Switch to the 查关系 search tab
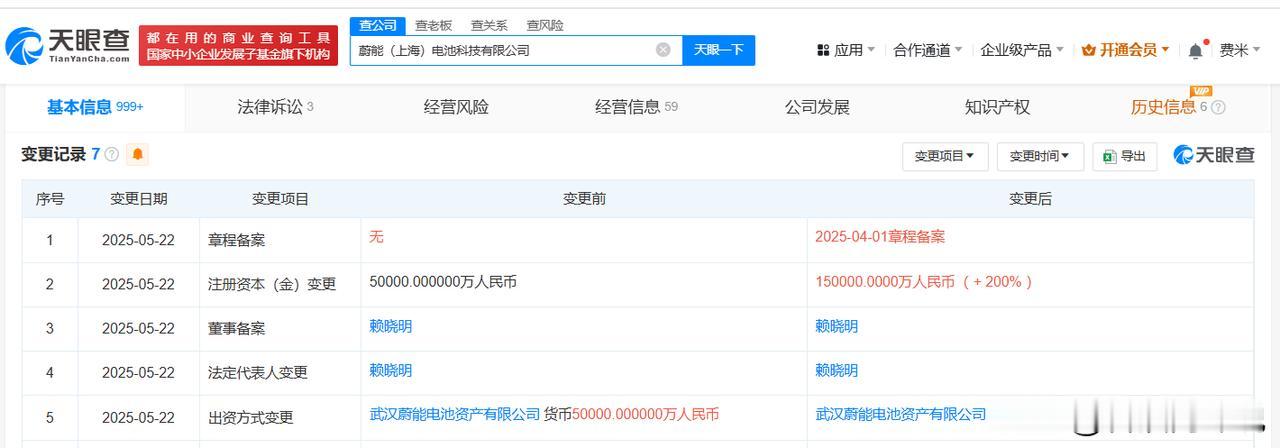Viewport: 1280px width, 448px height. point(489,25)
